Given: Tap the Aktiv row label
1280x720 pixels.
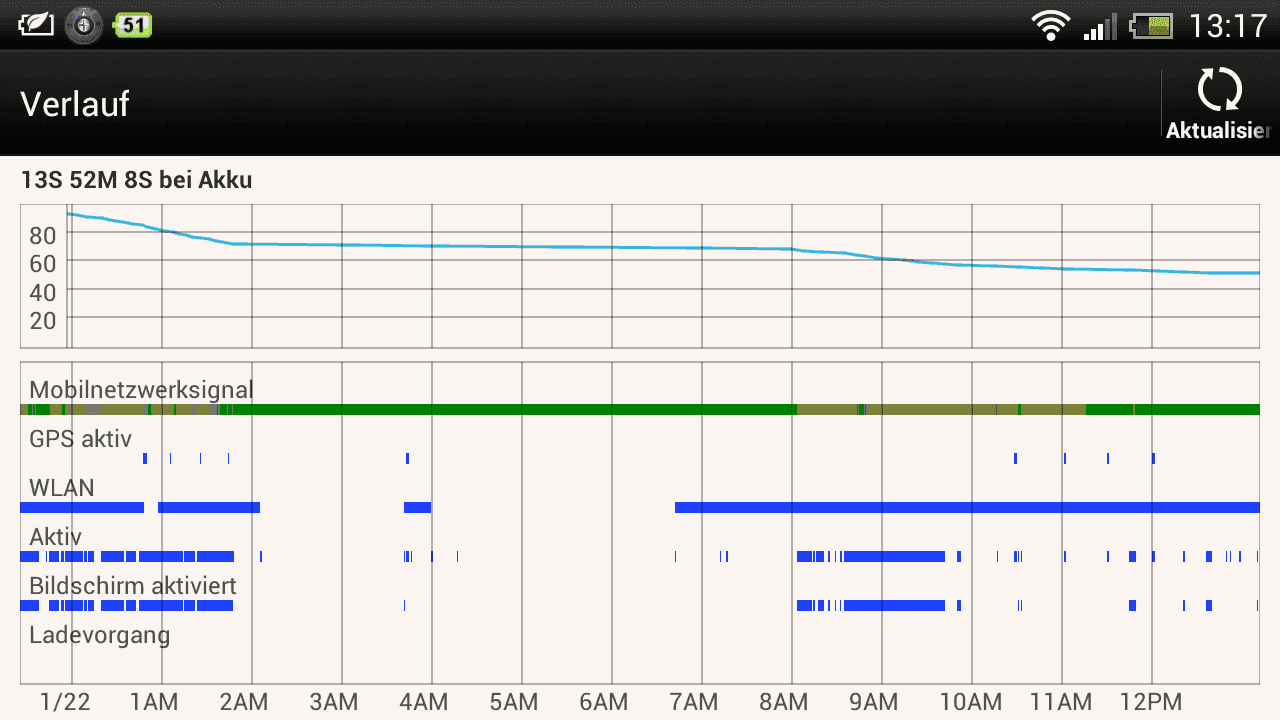Looking at the screenshot, I should pos(56,536).
